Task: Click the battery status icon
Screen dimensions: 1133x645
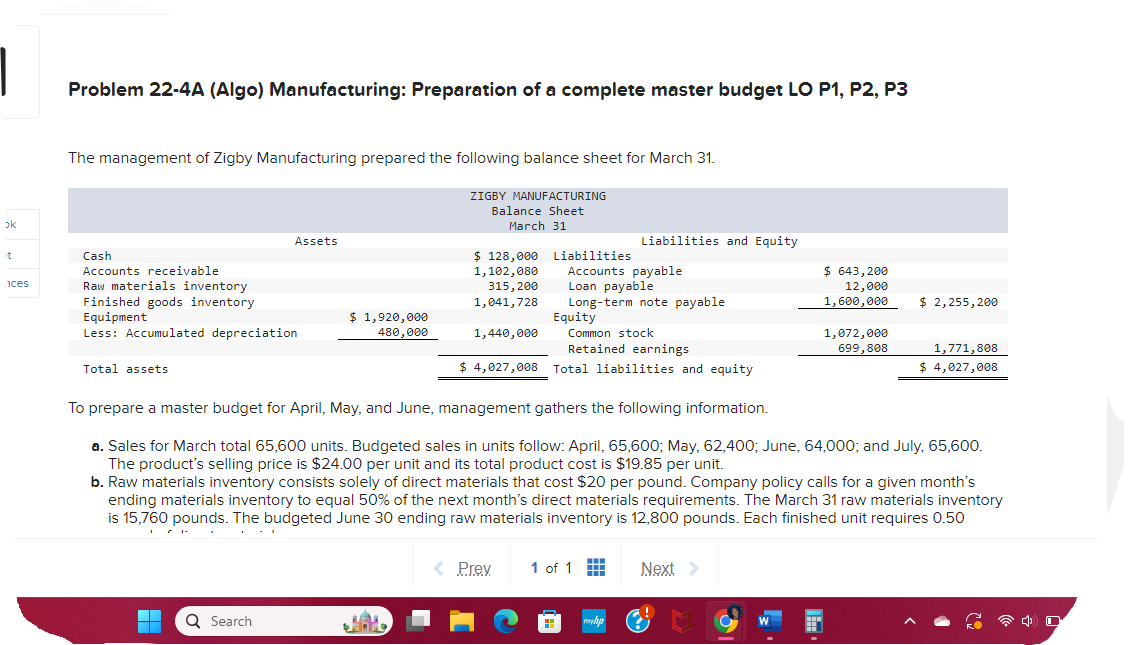Action: click(1054, 621)
